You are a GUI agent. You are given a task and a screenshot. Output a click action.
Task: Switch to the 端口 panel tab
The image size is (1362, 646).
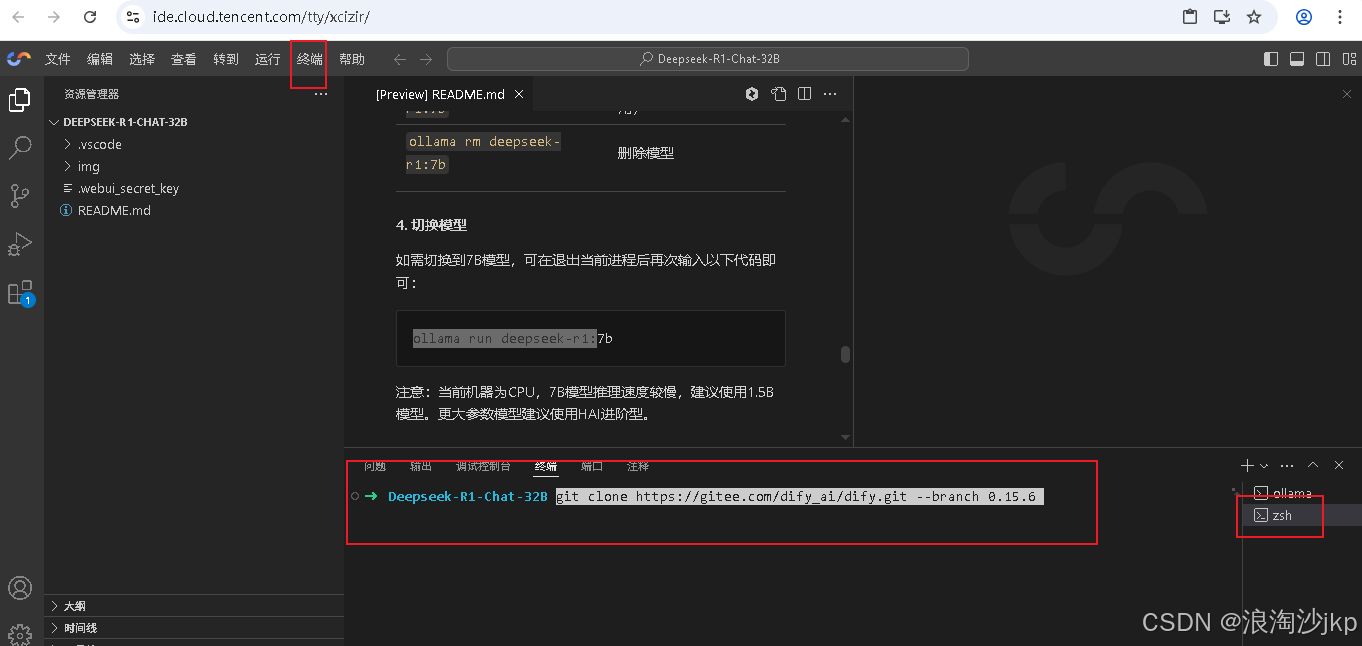point(592,466)
